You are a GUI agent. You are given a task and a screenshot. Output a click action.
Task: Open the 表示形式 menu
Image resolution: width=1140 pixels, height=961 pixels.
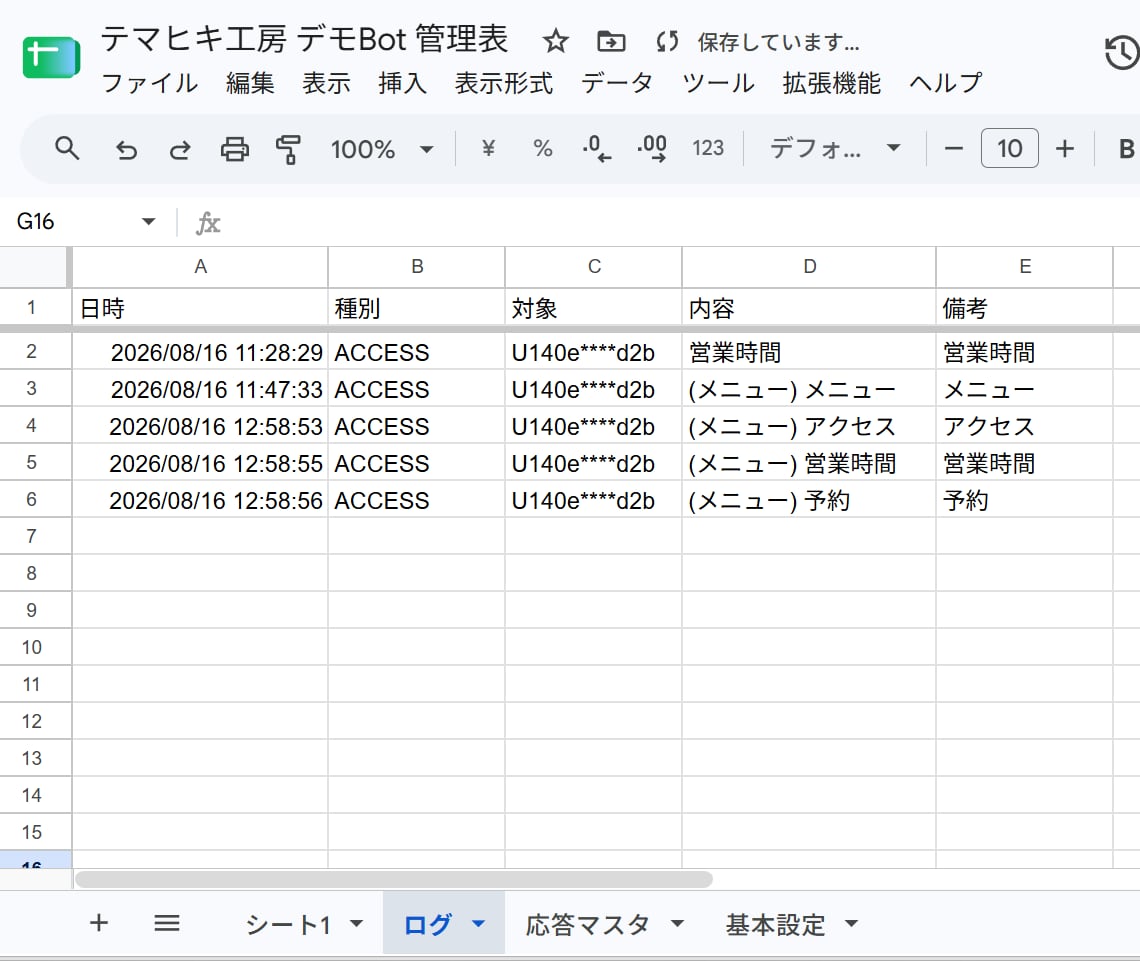tap(503, 83)
